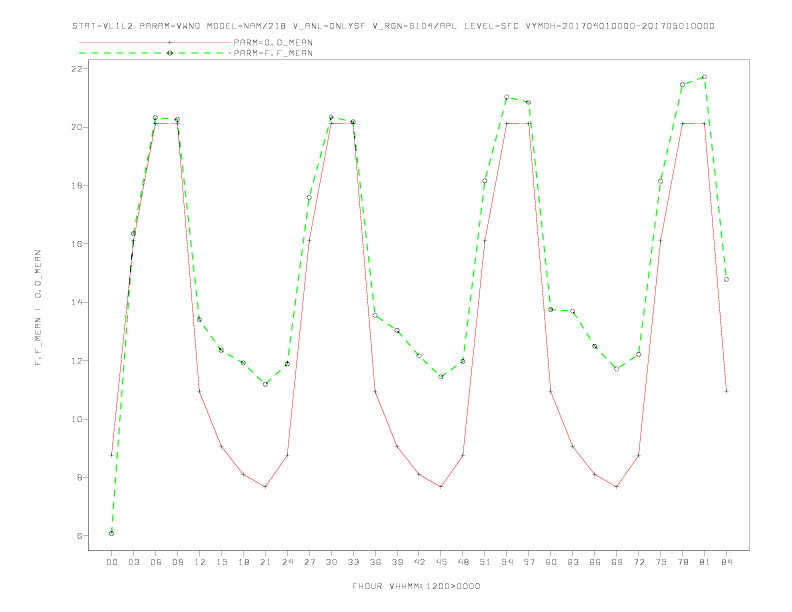Click y-axis tick label 8
Screen dimensions: 792x612
click(x=79, y=477)
